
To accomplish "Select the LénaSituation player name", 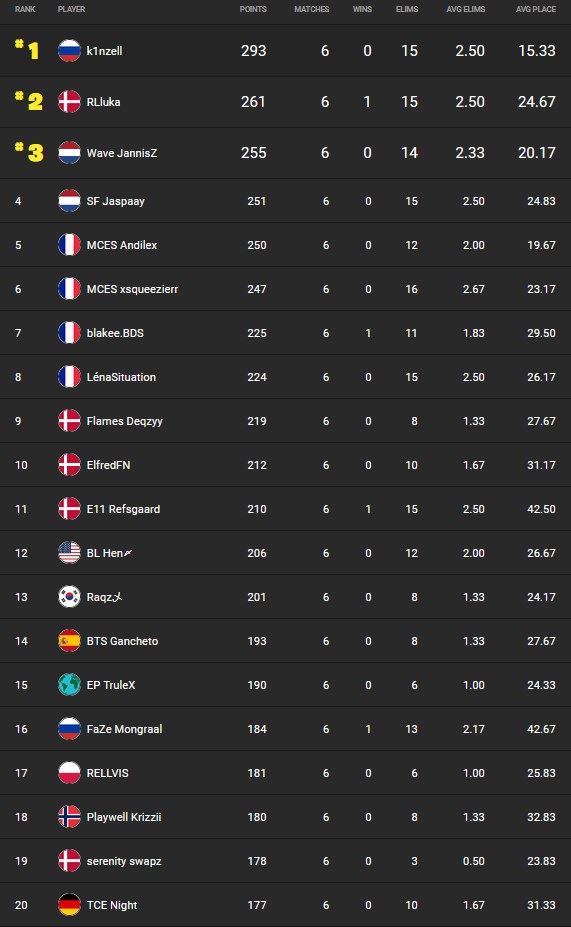I will tap(121, 377).
